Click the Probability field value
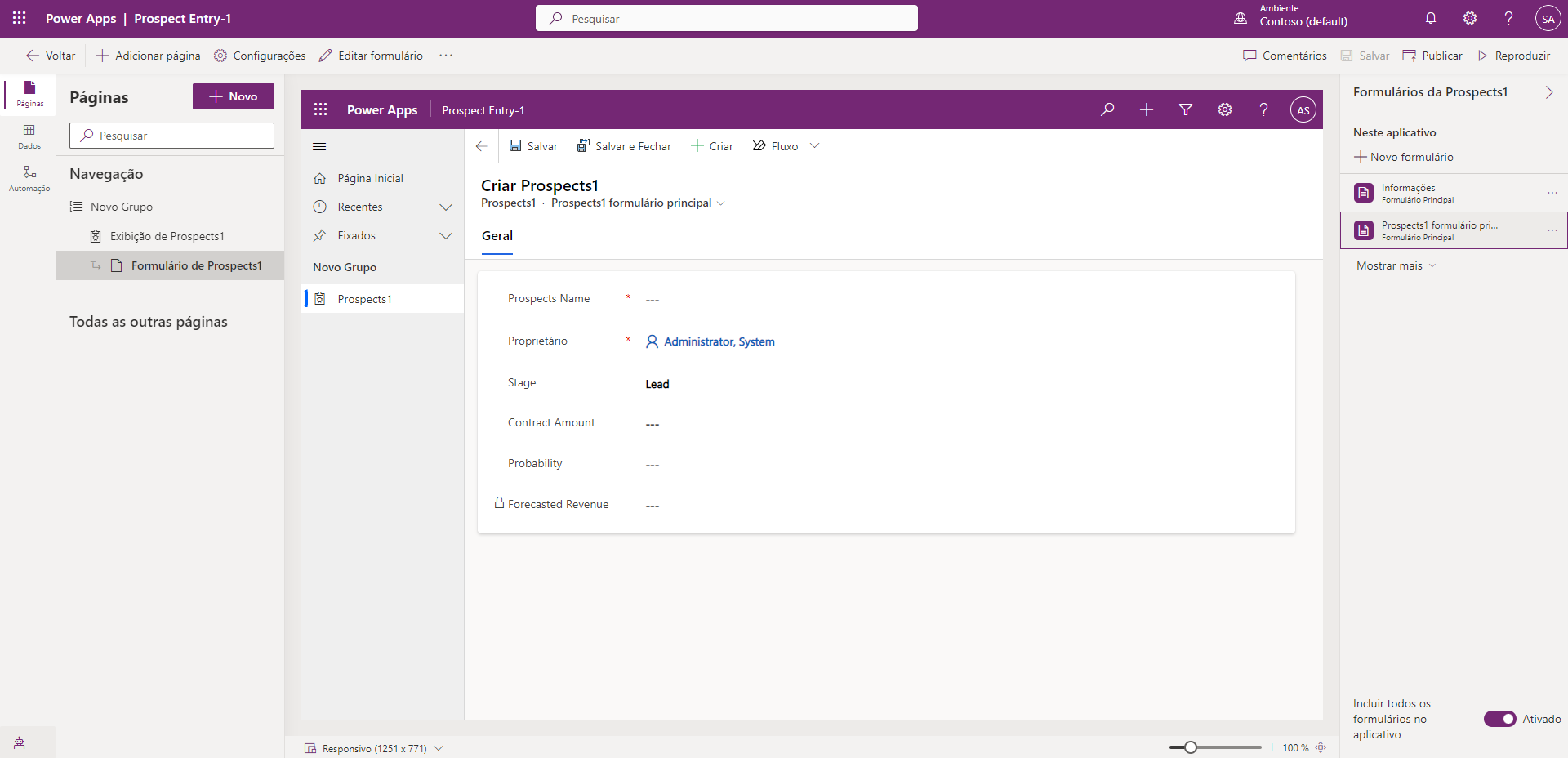 (653, 465)
